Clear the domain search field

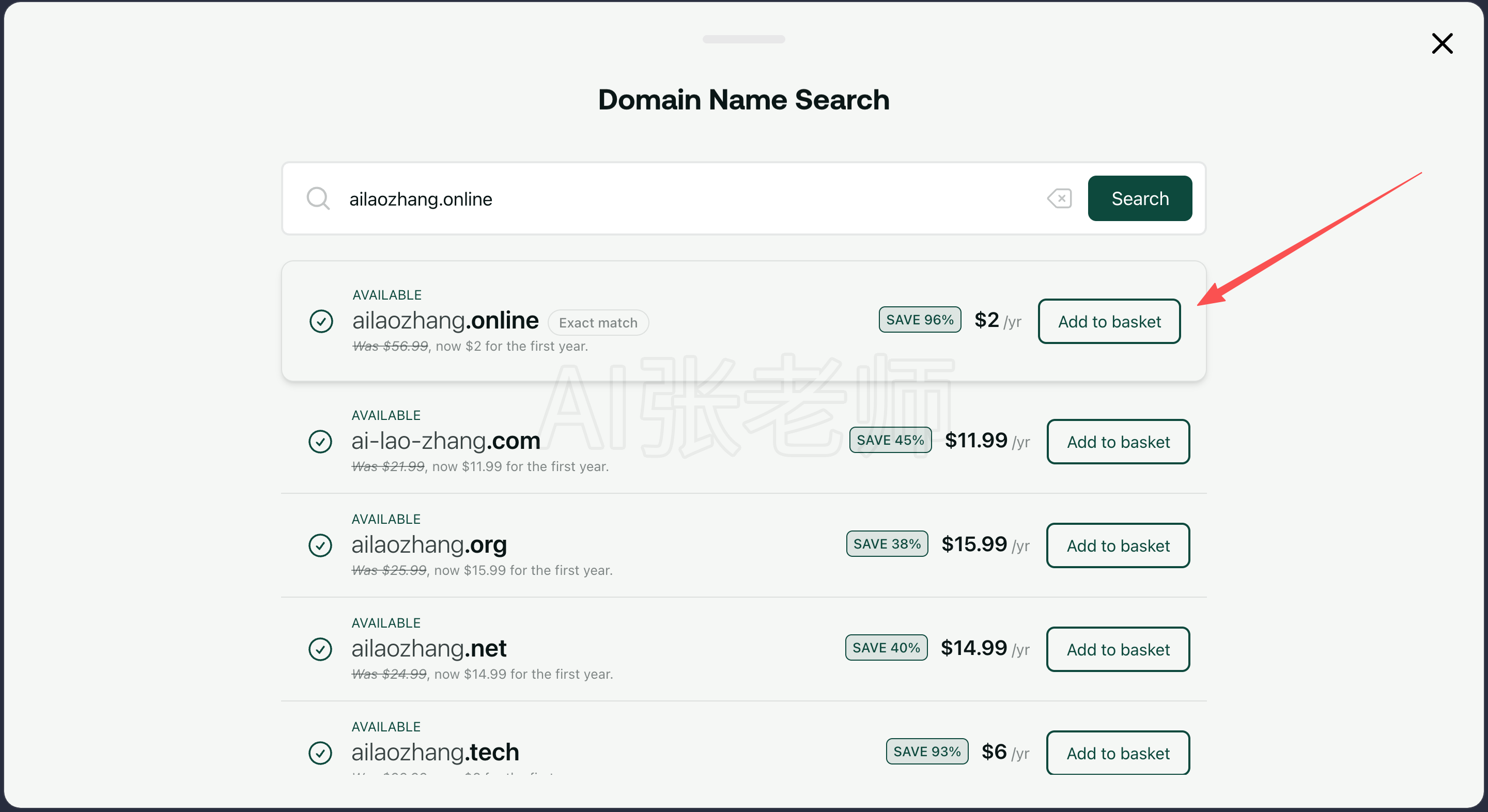[x=1059, y=198]
